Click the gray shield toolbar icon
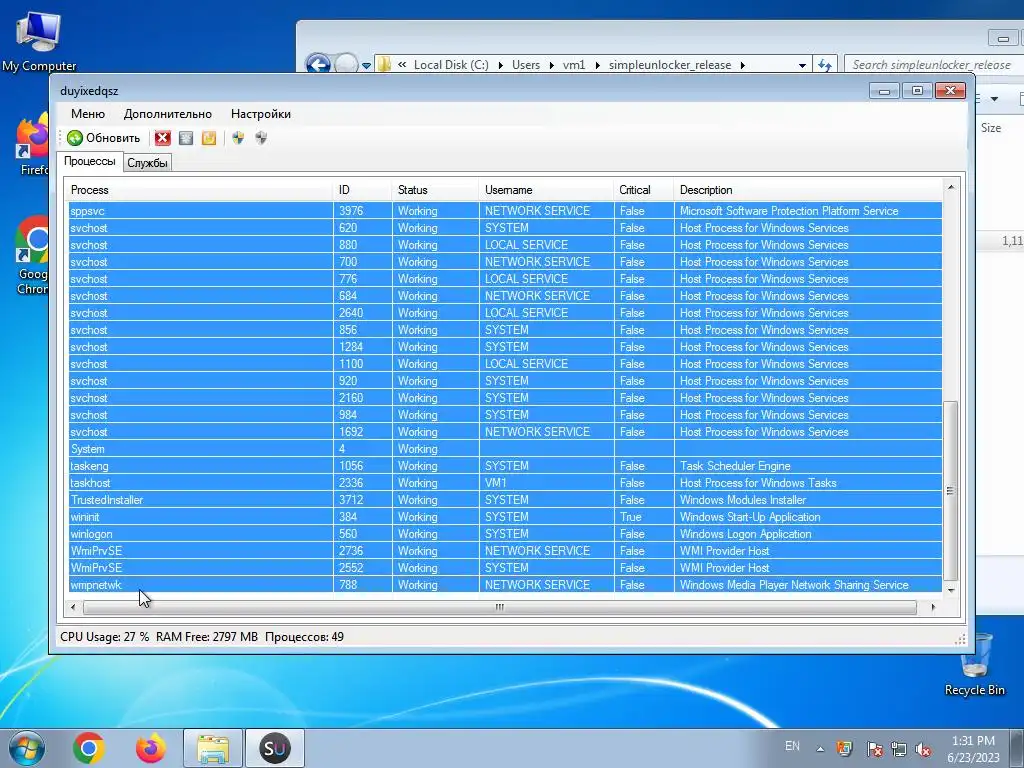 pos(261,138)
